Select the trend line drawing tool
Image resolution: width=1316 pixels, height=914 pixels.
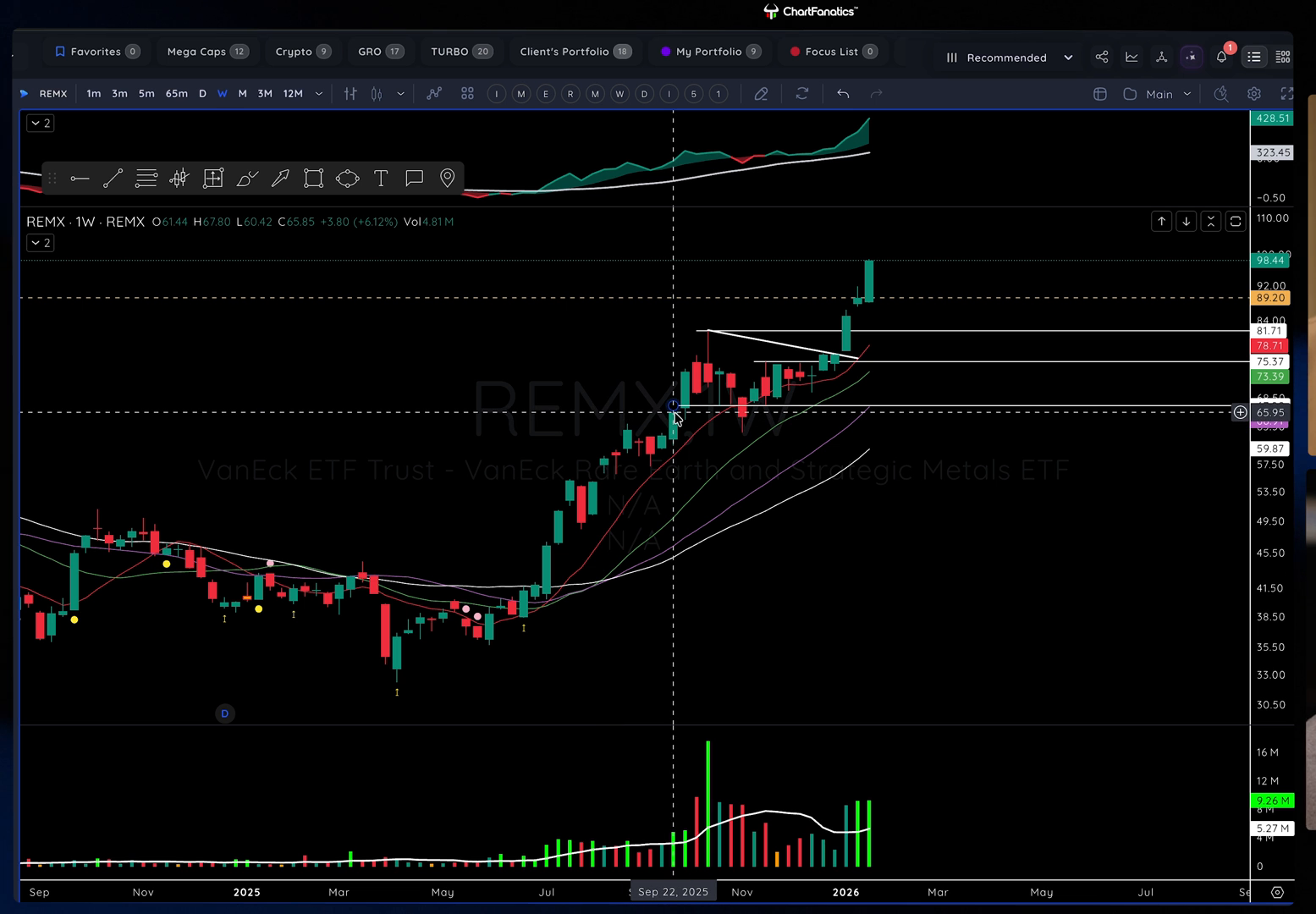tap(113, 179)
